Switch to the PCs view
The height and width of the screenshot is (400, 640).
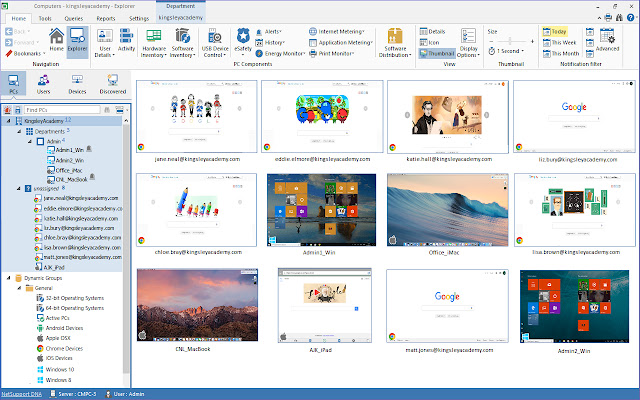tap(13, 84)
